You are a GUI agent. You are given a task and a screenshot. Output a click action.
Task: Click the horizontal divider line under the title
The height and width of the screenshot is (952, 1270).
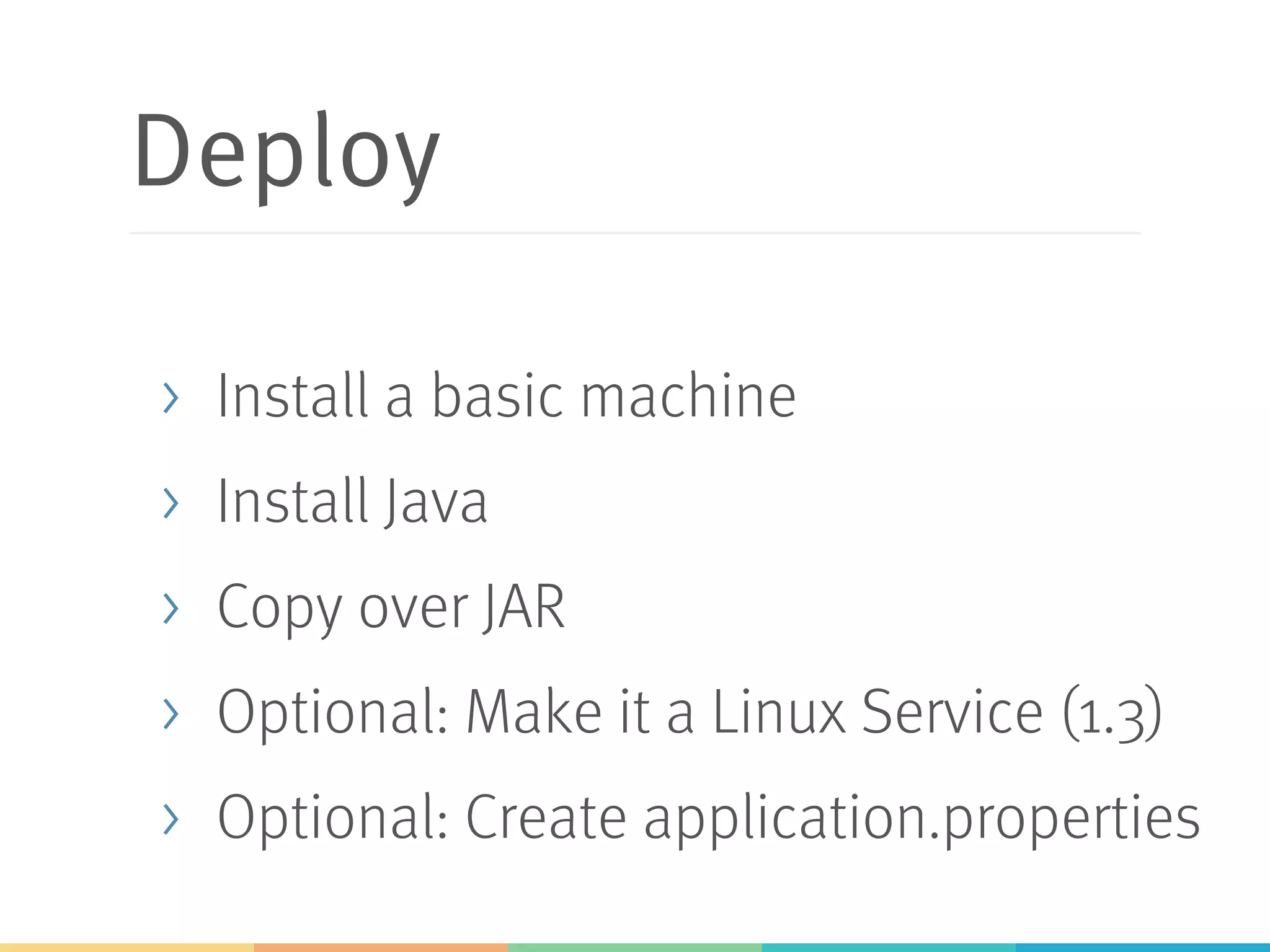(634, 233)
